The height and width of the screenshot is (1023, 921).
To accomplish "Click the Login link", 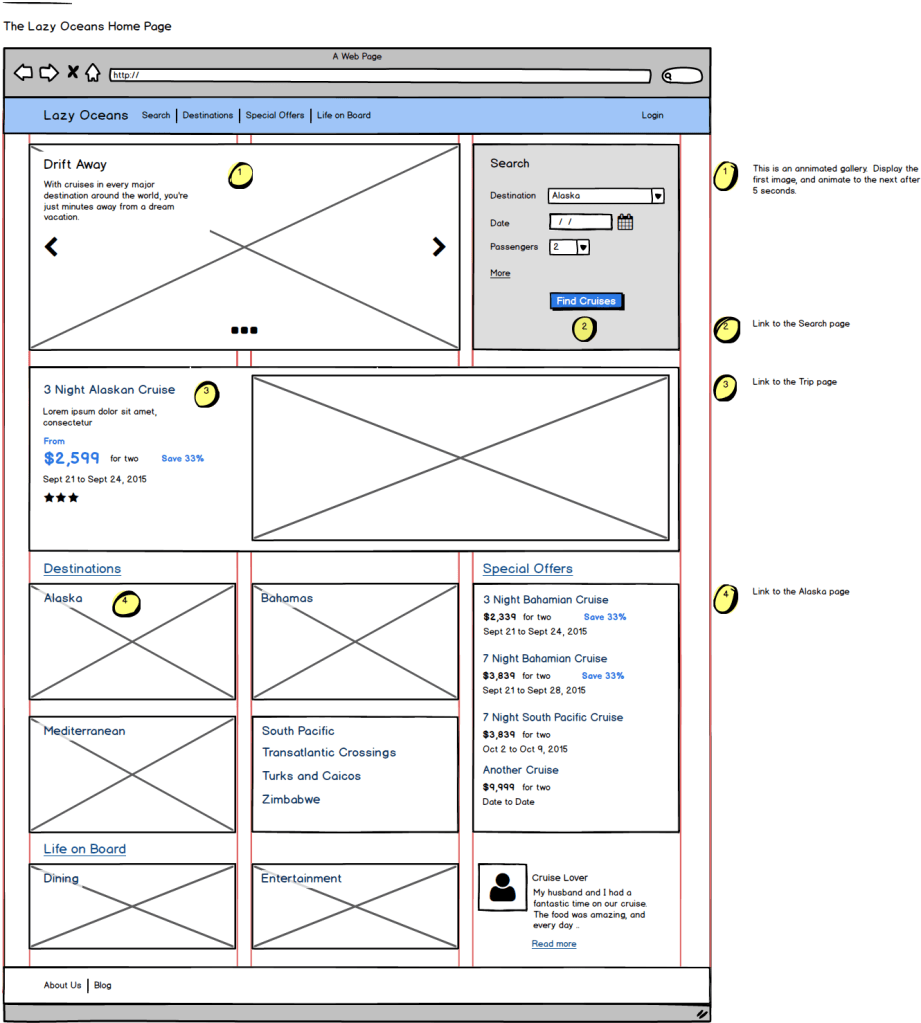I will click(652, 115).
